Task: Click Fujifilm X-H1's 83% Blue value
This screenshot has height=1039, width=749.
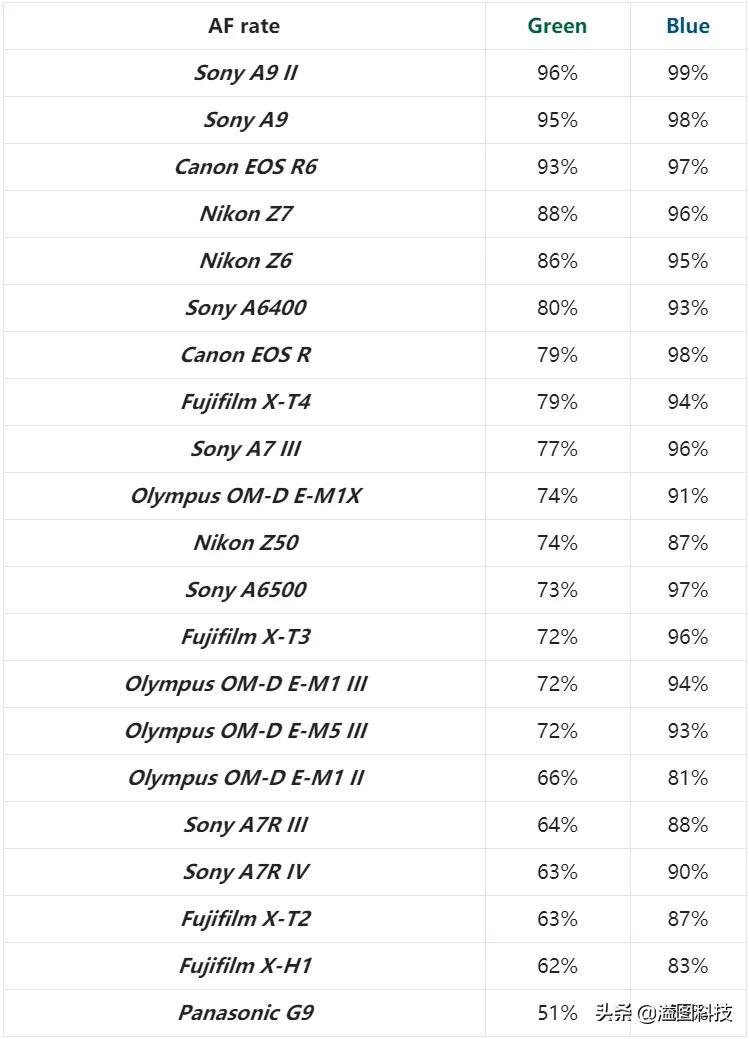Action: coord(688,966)
